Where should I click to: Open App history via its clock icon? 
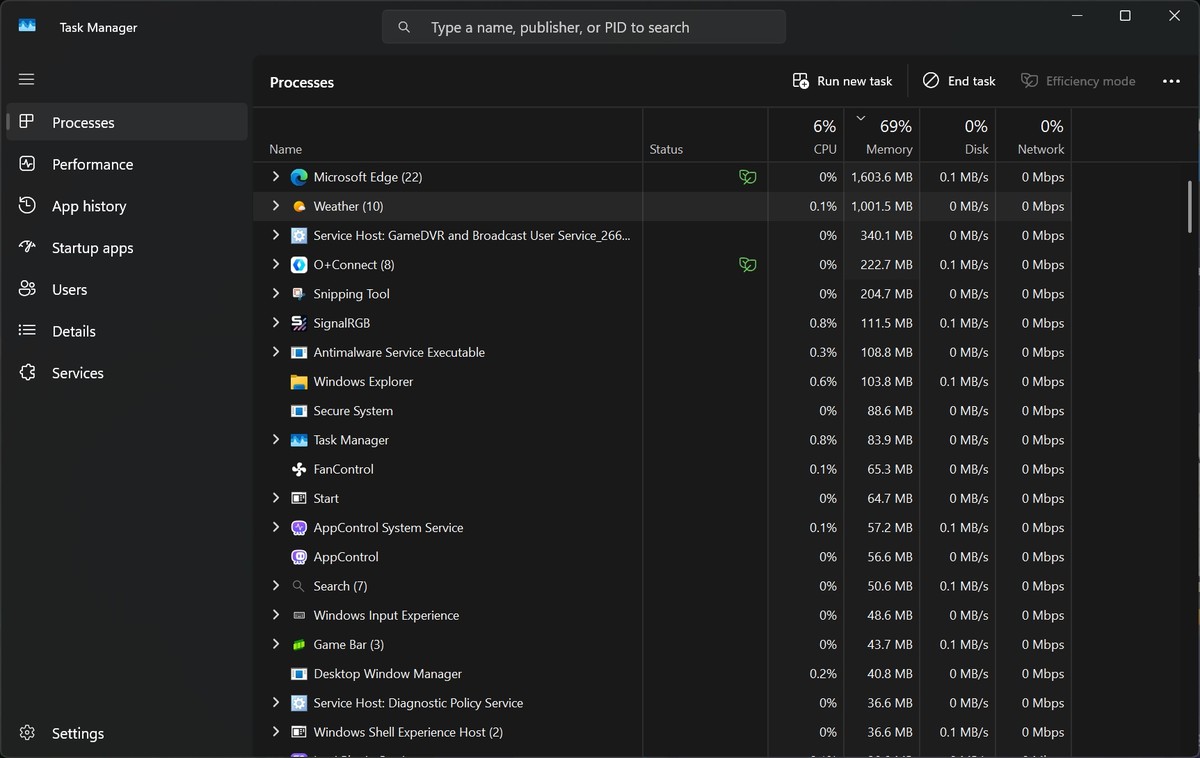[28, 206]
